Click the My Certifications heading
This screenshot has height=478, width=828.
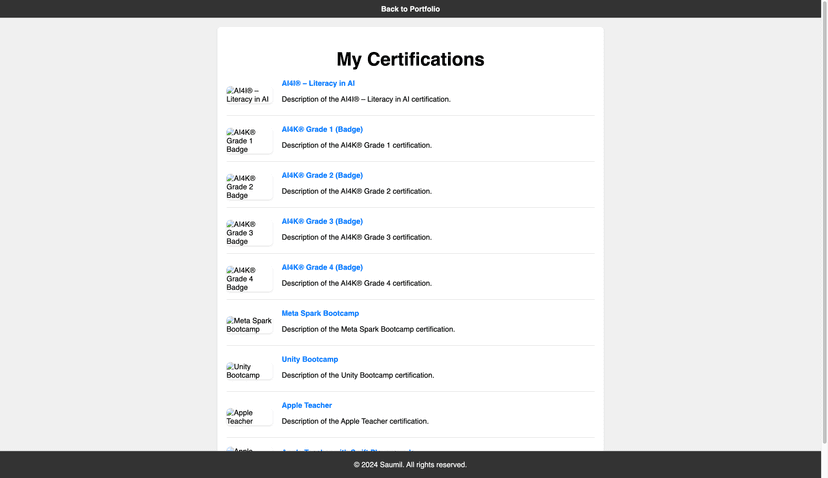tap(410, 59)
